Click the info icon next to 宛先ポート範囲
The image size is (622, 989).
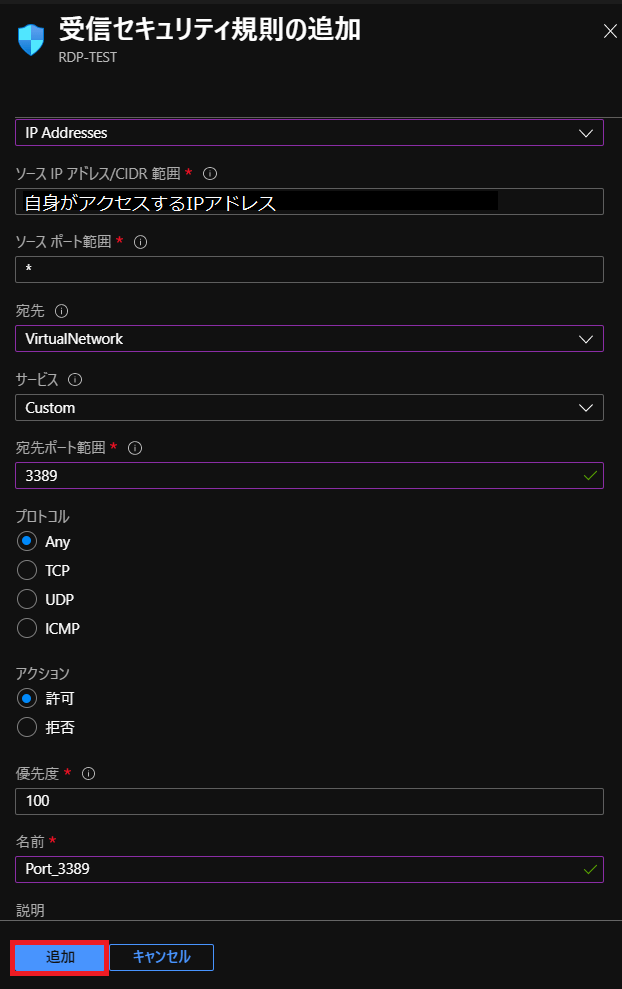pos(135,448)
